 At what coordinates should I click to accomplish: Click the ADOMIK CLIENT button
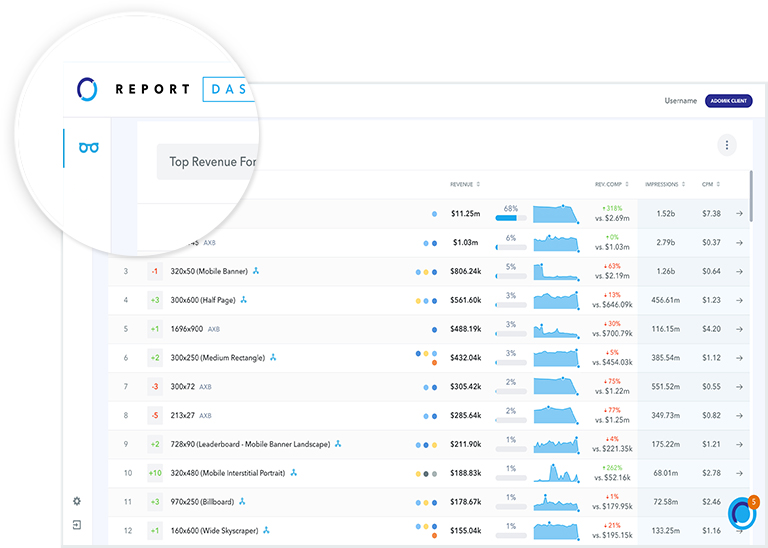tap(728, 101)
